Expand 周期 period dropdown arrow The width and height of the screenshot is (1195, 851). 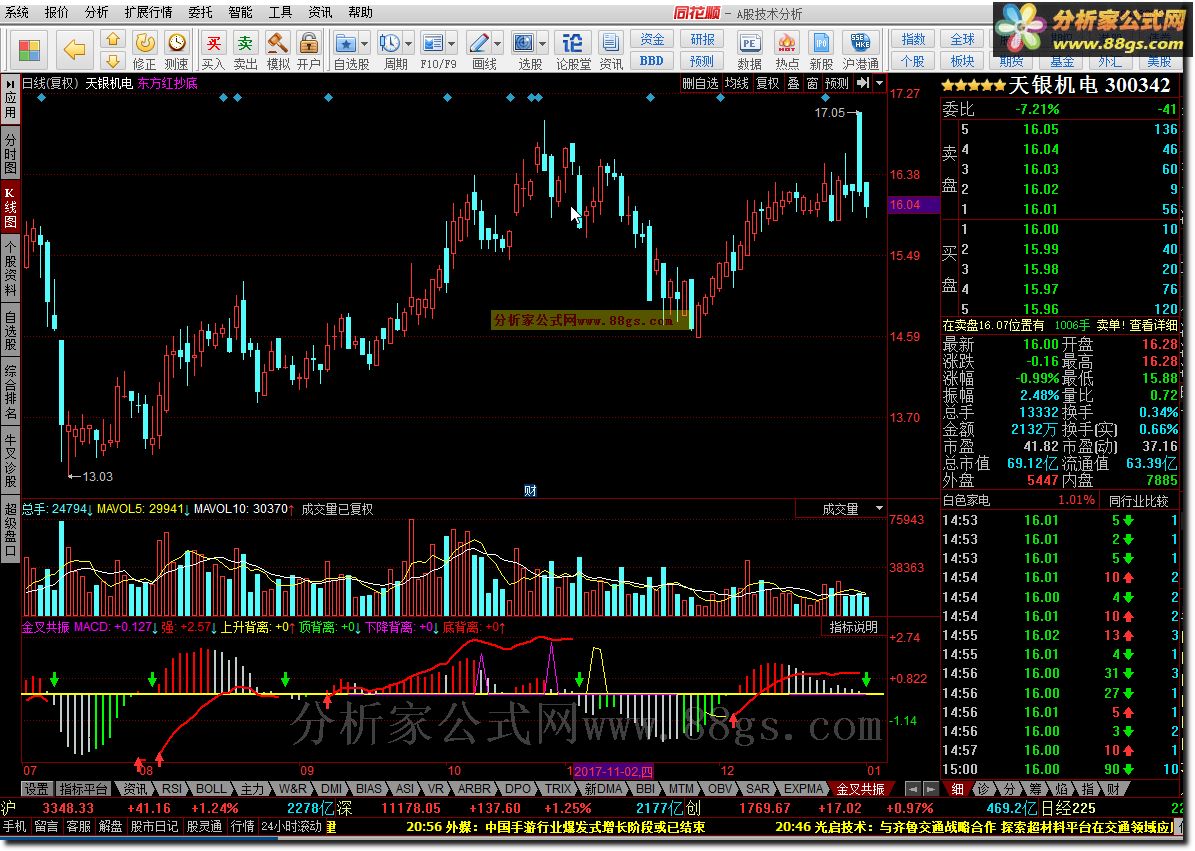[x=408, y=43]
